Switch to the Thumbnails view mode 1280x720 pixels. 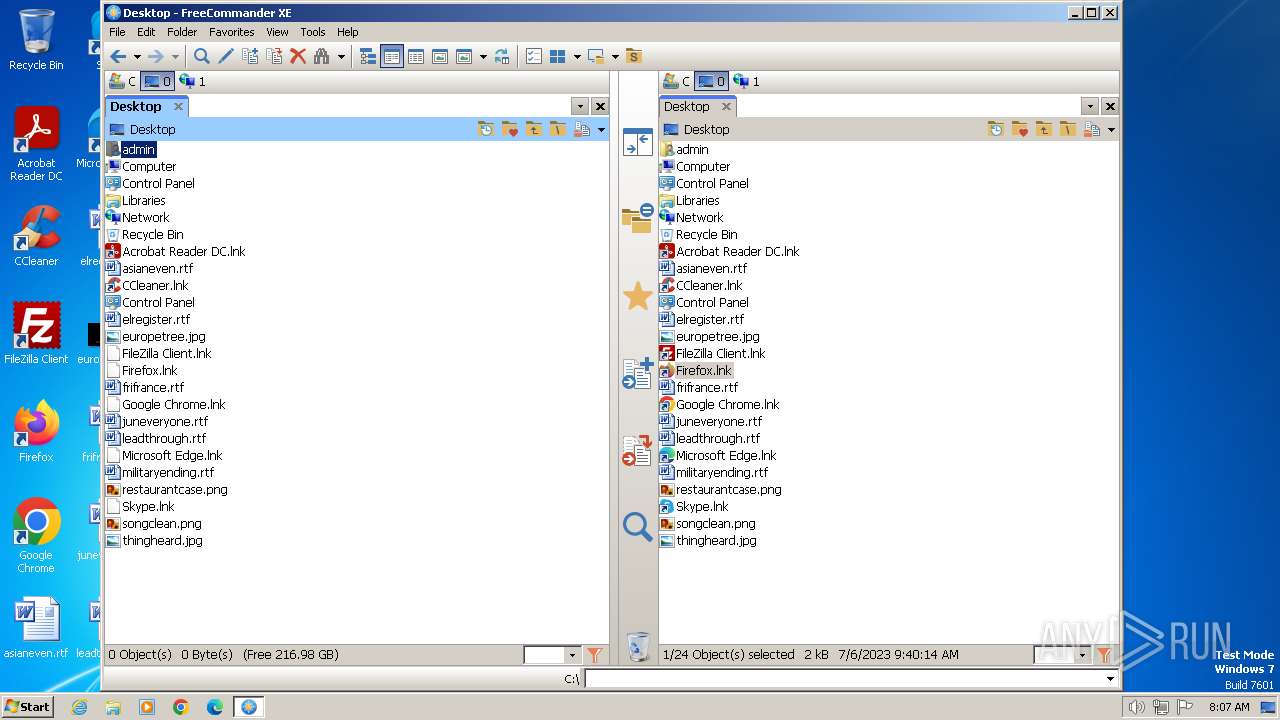pos(440,57)
